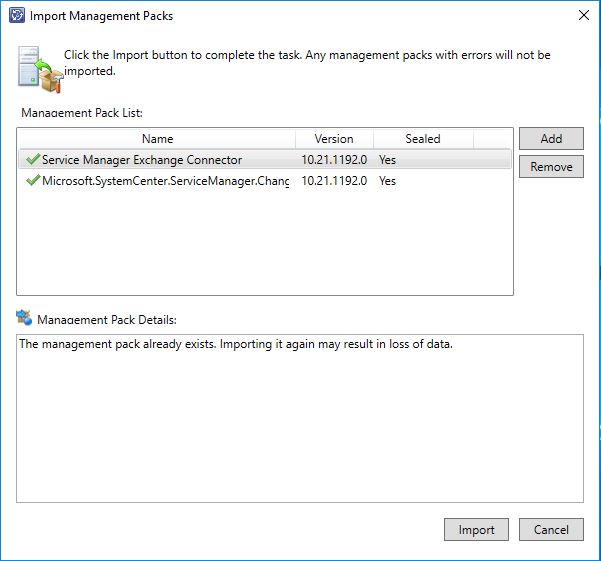Click green checkmark beside Microsoft.SystemCenter.ServiceManager pack
This screenshot has width=601, height=561.
tap(33, 180)
